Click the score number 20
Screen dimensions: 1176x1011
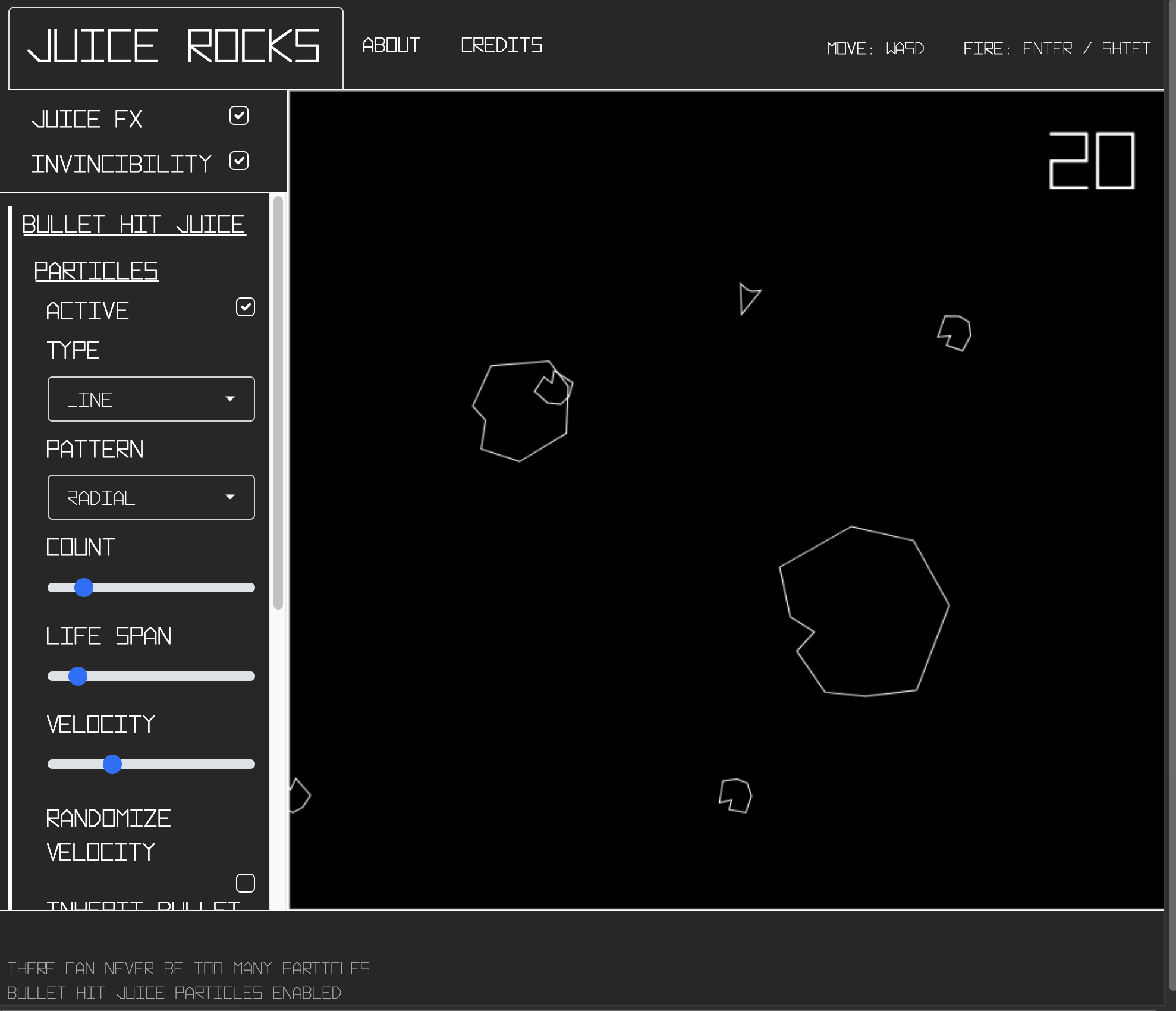click(1092, 161)
